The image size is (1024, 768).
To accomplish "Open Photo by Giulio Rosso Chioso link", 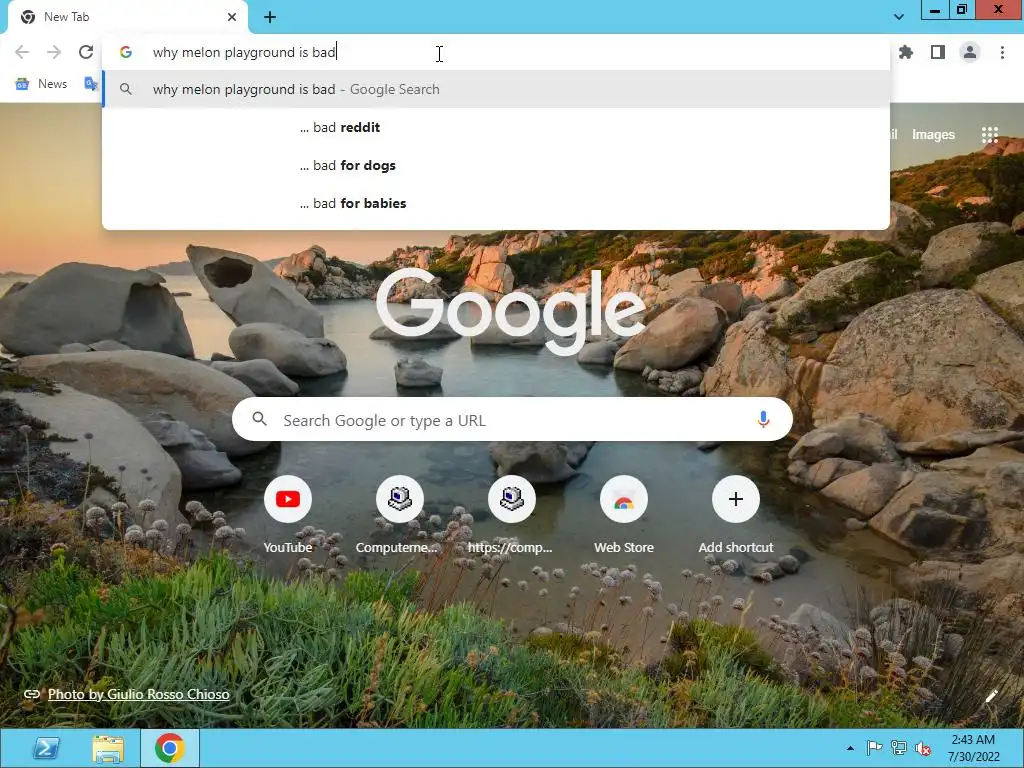I will [x=138, y=694].
